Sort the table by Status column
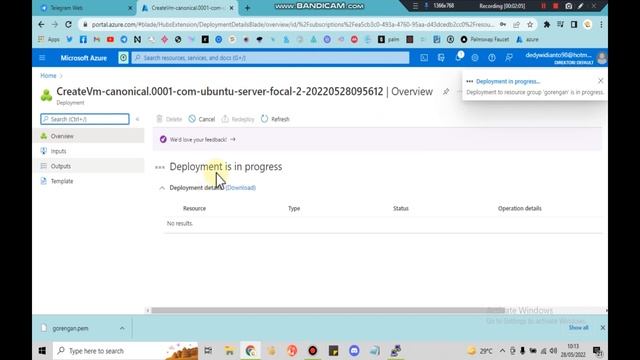Viewport: 640px width, 360px height. point(401,209)
